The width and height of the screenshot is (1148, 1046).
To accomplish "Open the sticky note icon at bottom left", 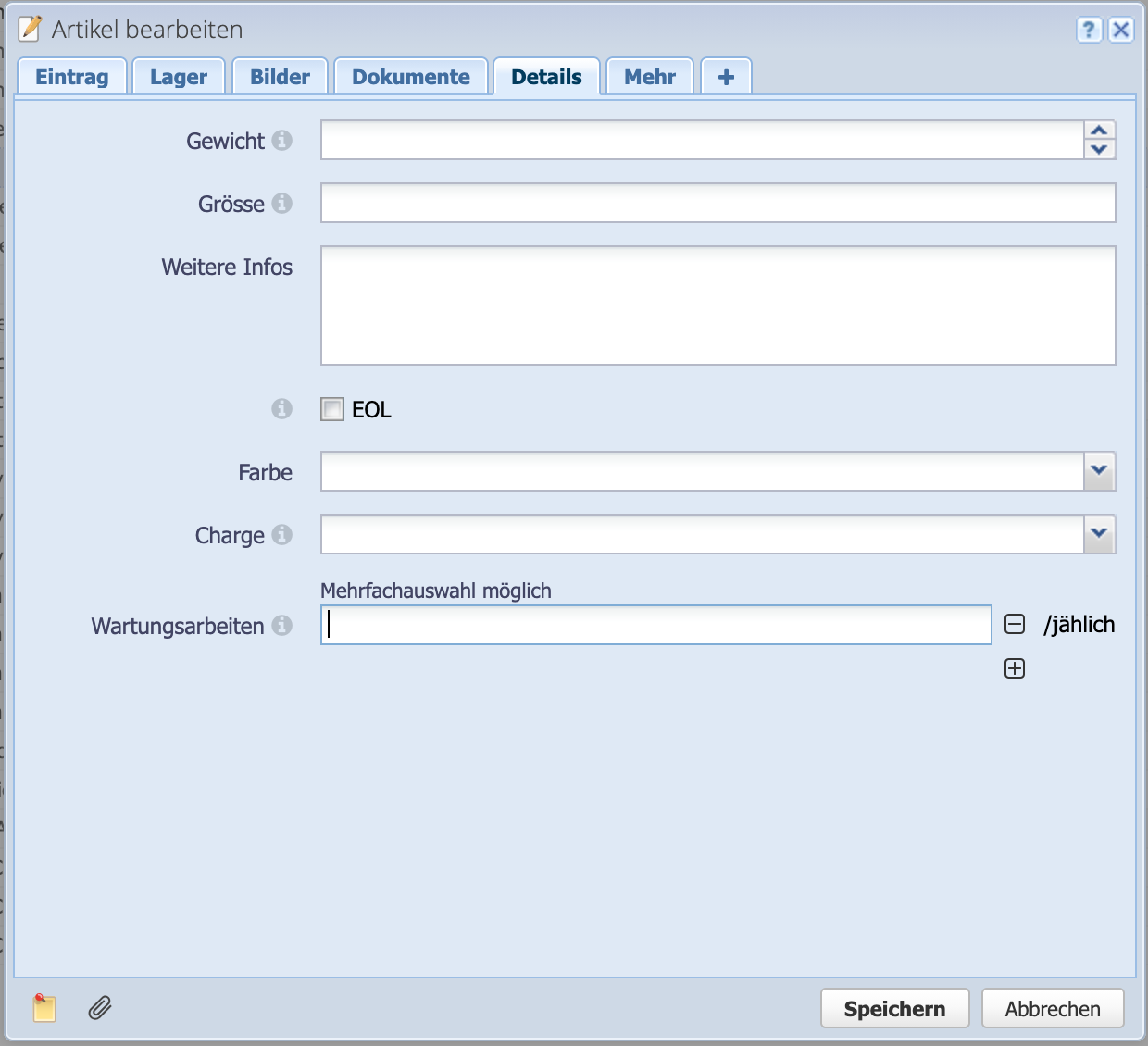I will tap(44, 1008).
